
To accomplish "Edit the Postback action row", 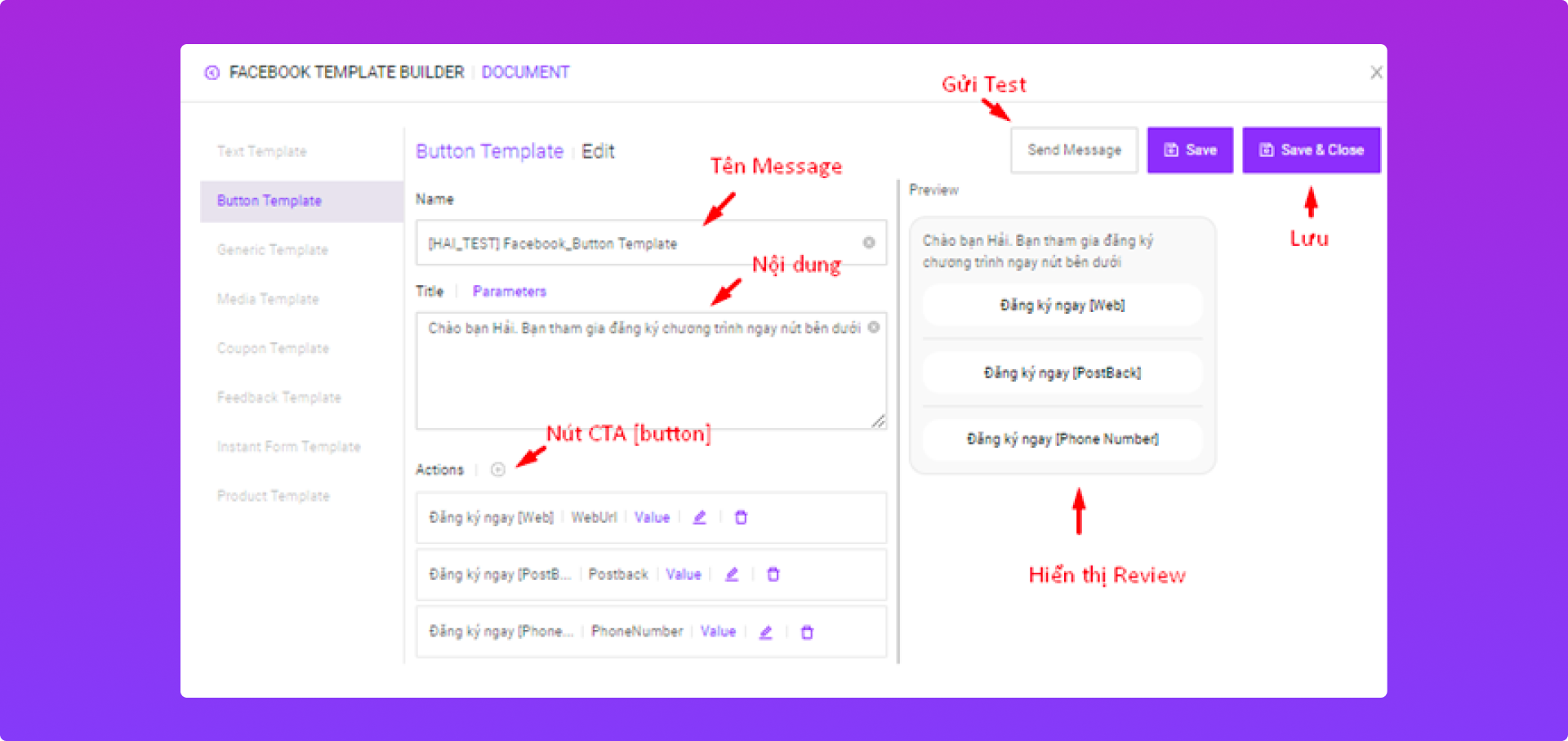I will tap(732, 574).
